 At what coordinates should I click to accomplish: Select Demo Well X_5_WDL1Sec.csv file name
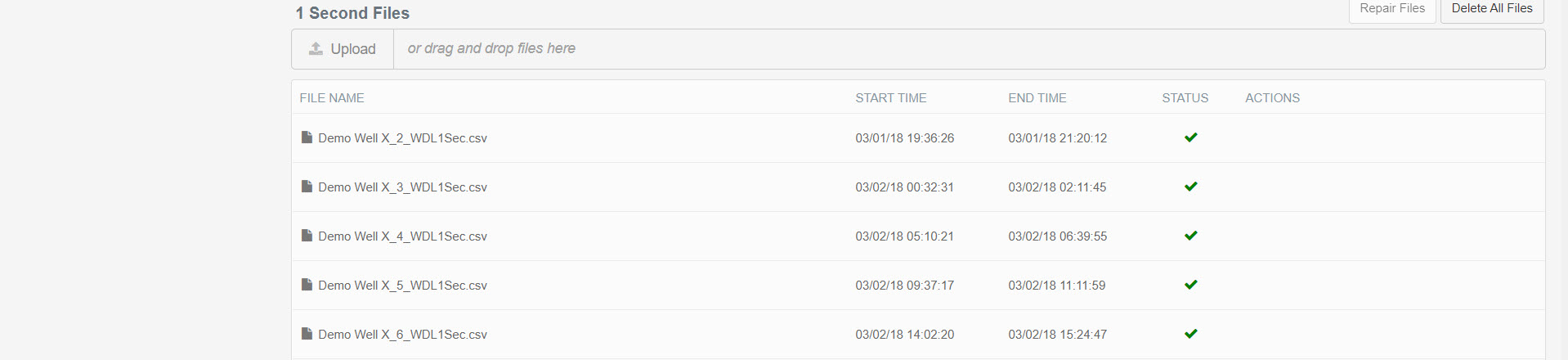pos(402,286)
